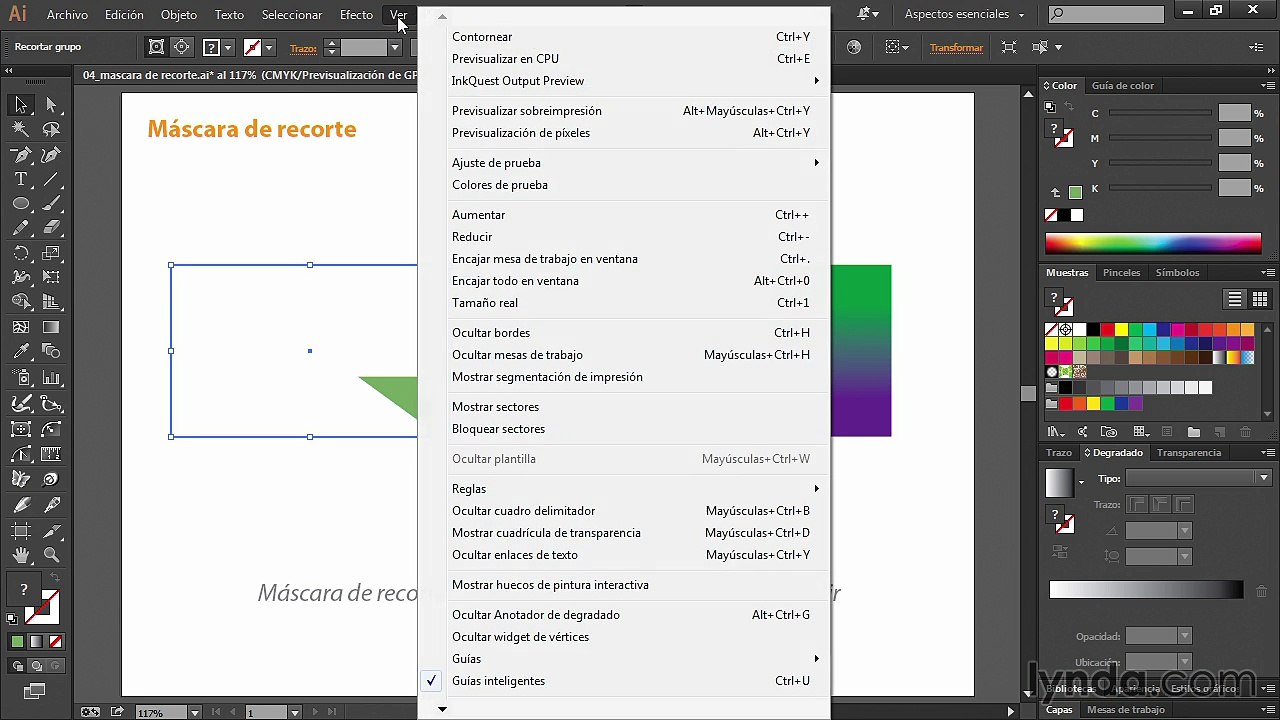The width and height of the screenshot is (1280, 720).
Task: Expand Ajuste de prueba submenu
Action: coord(623,163)
